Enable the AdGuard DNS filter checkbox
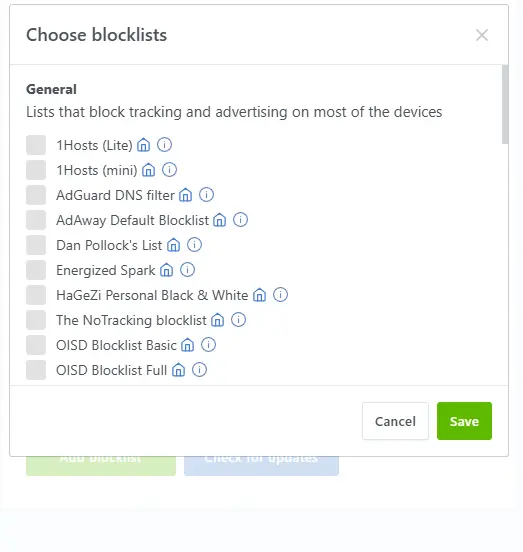 tap(36, 195)
